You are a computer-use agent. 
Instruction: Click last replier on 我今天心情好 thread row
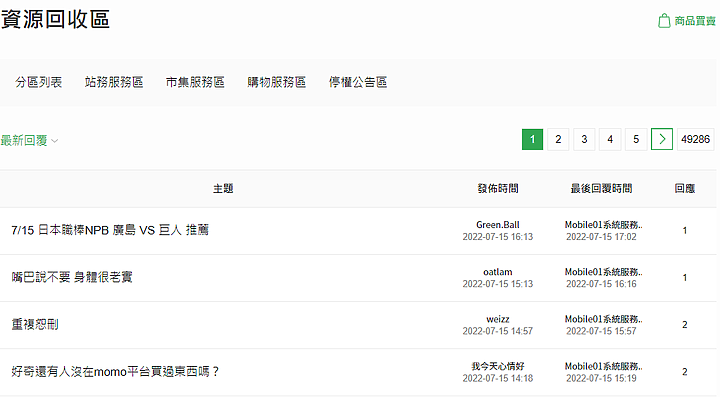coord(603,366)
